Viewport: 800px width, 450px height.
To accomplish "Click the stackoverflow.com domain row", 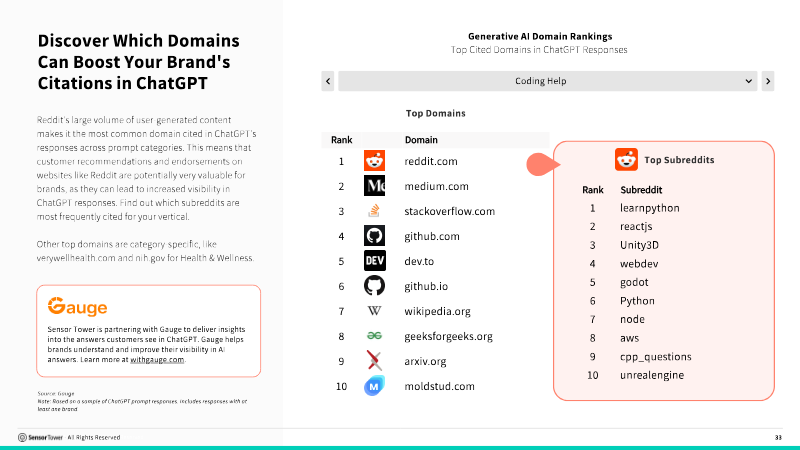I will click(435, 211).
